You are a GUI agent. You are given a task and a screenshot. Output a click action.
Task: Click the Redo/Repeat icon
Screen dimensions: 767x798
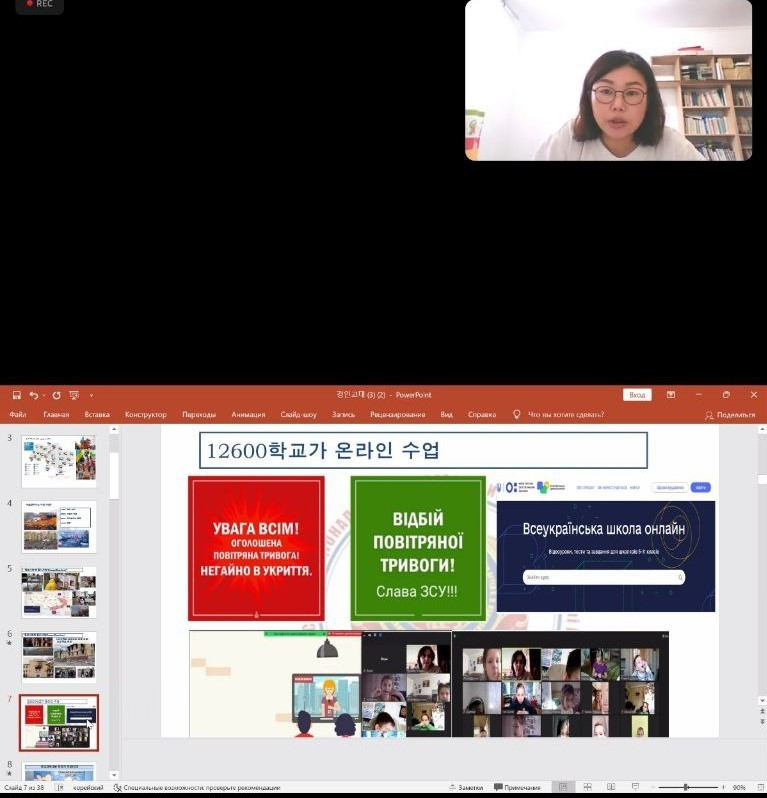(56, 395)
